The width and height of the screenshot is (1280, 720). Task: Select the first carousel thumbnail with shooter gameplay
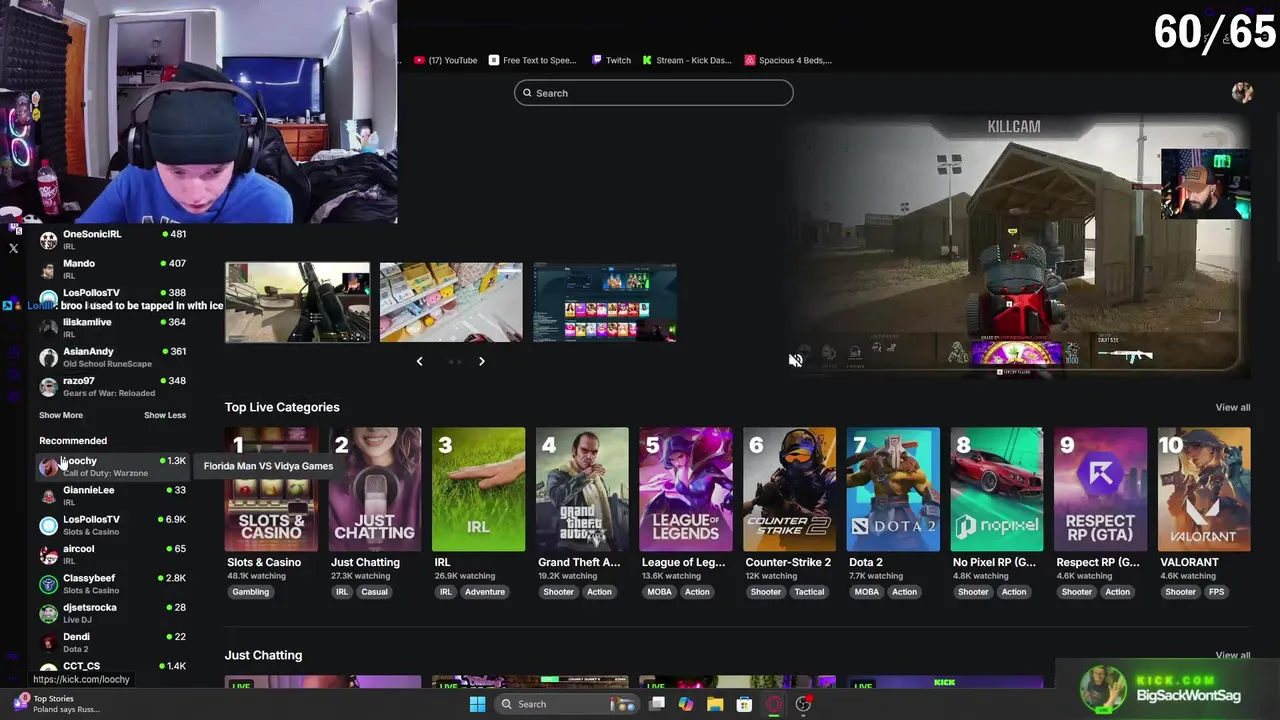point(297,303)
